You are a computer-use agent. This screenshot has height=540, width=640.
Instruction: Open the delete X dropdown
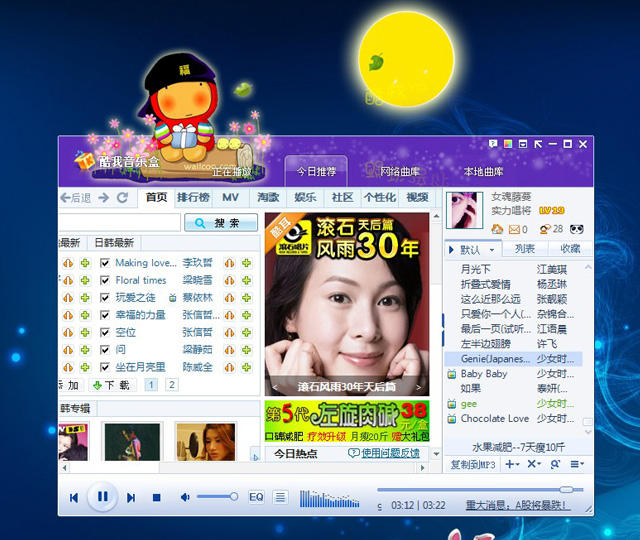pos(534,464)
